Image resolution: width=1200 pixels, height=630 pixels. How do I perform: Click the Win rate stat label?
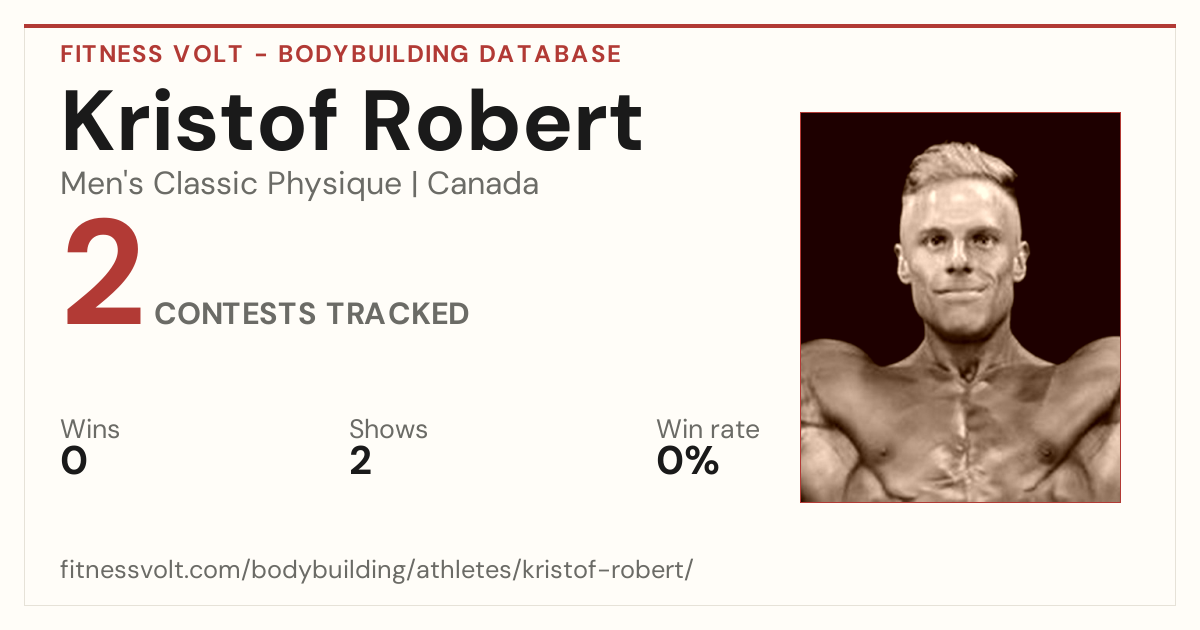(708, 429)
